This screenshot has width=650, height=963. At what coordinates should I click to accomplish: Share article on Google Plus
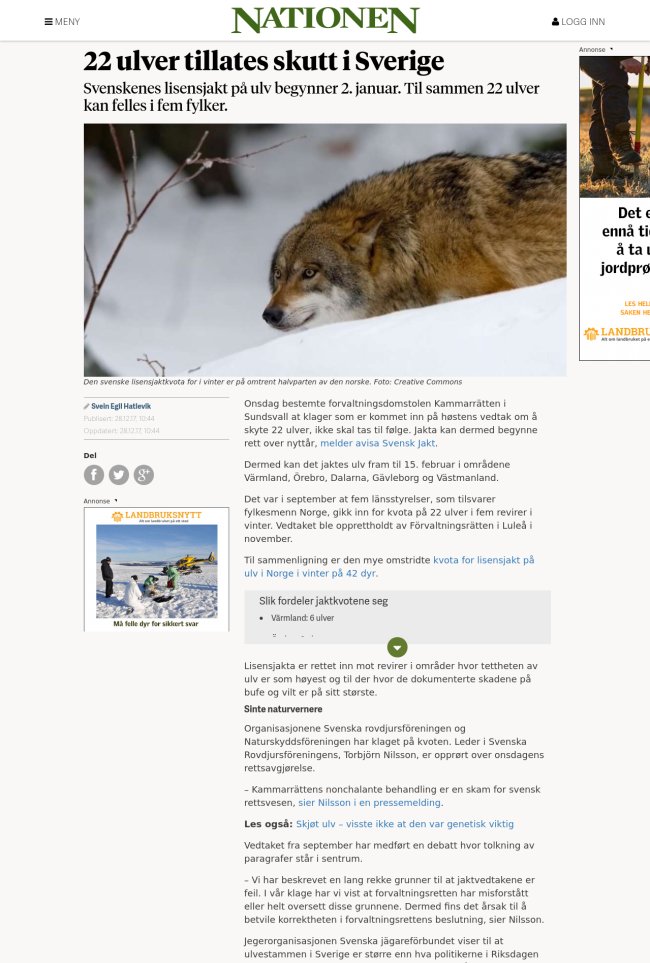click(144, 475)
